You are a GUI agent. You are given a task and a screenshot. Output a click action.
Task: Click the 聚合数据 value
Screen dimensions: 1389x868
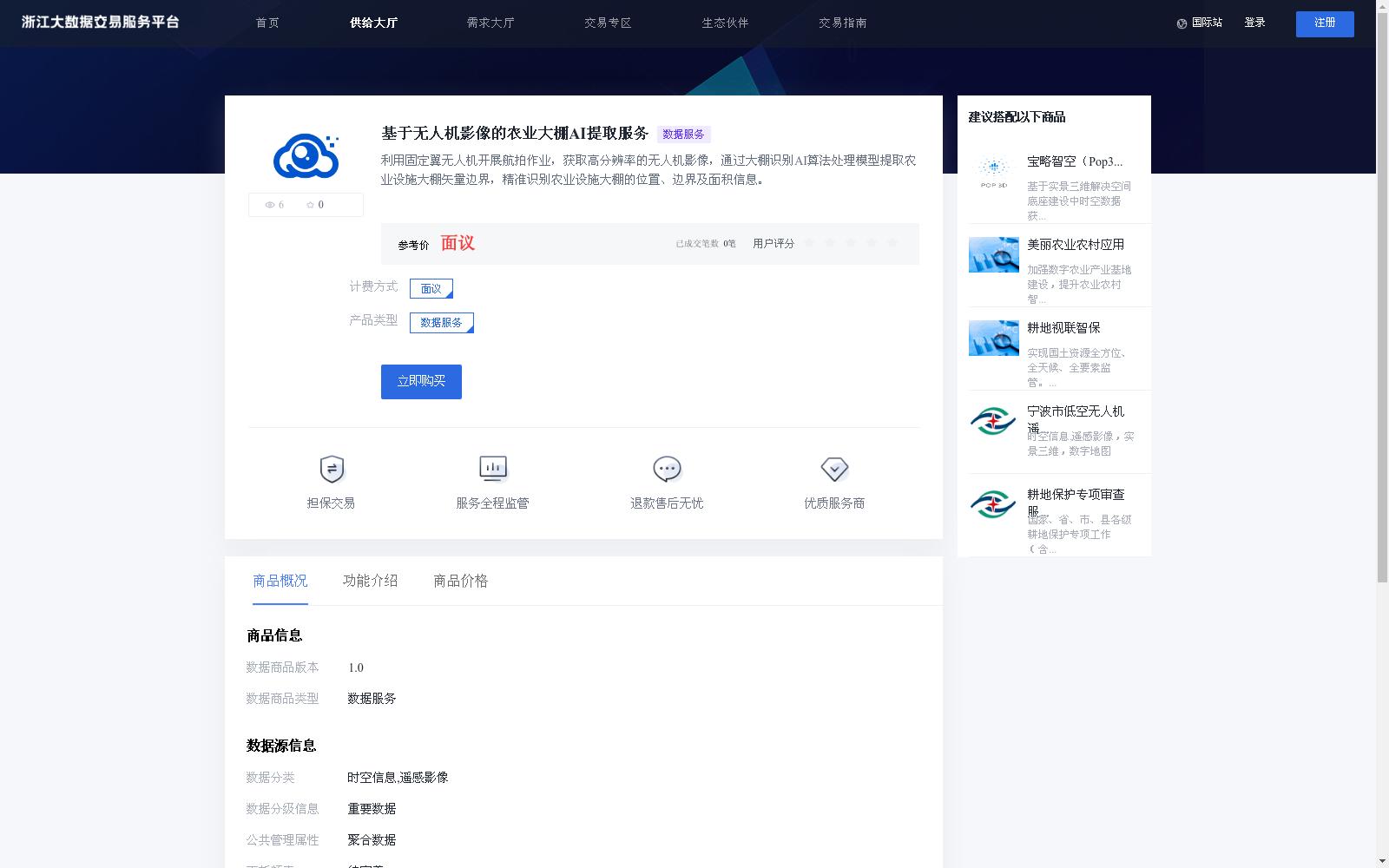[372, 840]
